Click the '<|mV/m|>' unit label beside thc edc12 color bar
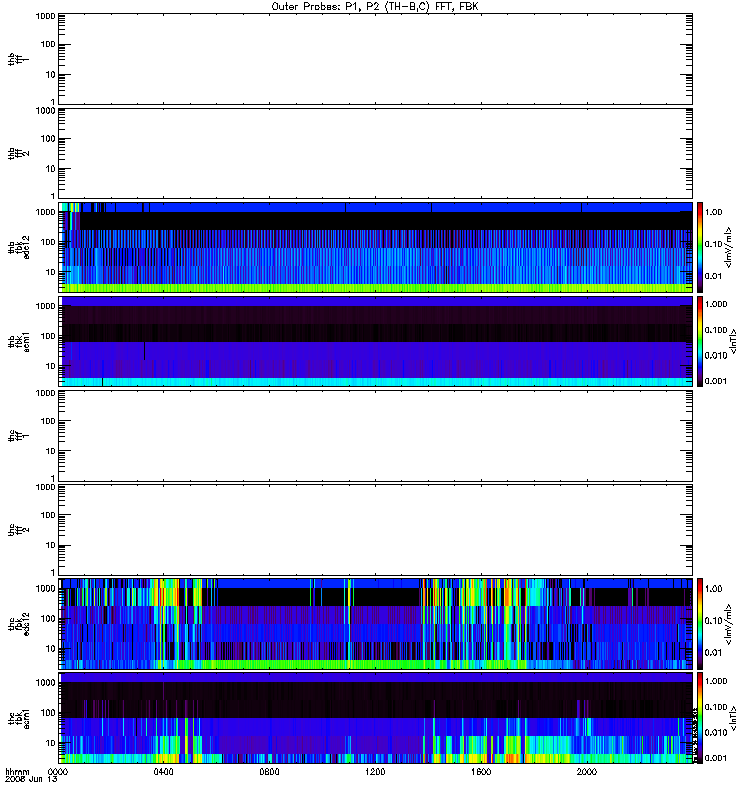This screenshot has height=800, width=750. (729, 623)
